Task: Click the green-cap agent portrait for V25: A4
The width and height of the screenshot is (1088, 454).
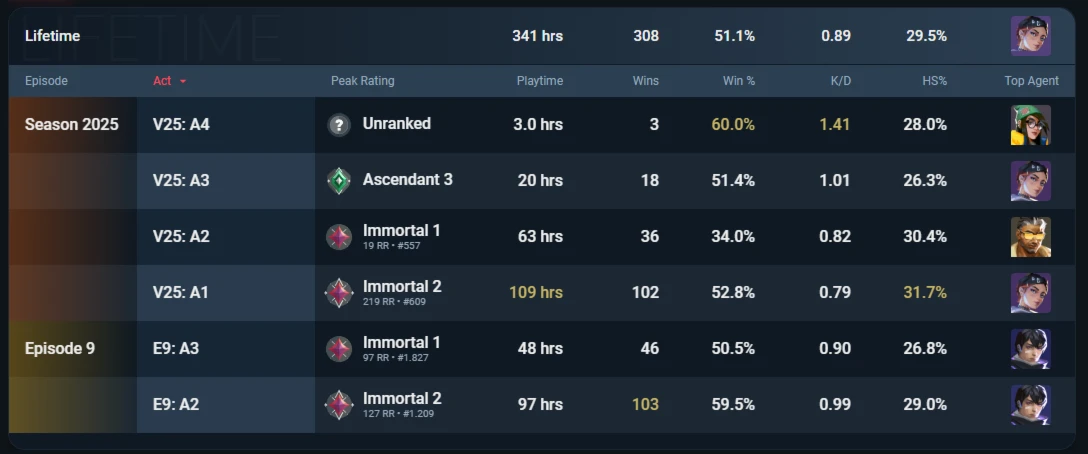Action: (x=1030, y=125)
